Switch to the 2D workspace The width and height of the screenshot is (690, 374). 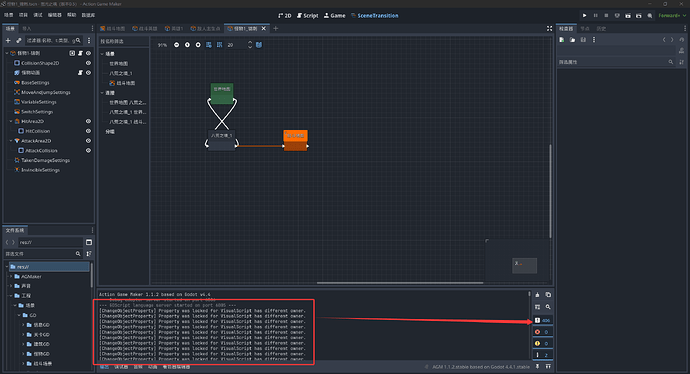(x=285, y=15)
